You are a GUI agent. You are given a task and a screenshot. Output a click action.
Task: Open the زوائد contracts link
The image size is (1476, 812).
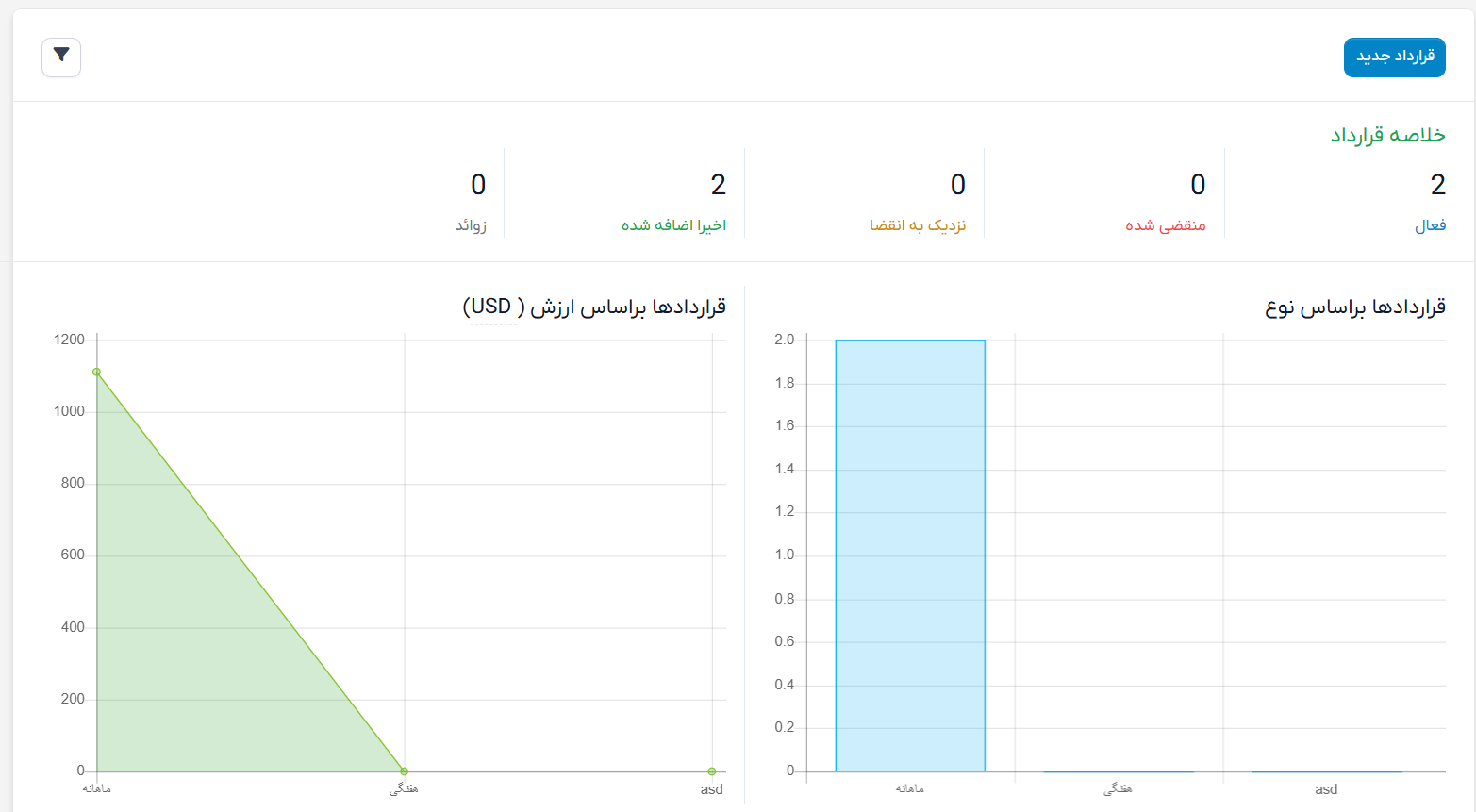(x=471, y=225)
